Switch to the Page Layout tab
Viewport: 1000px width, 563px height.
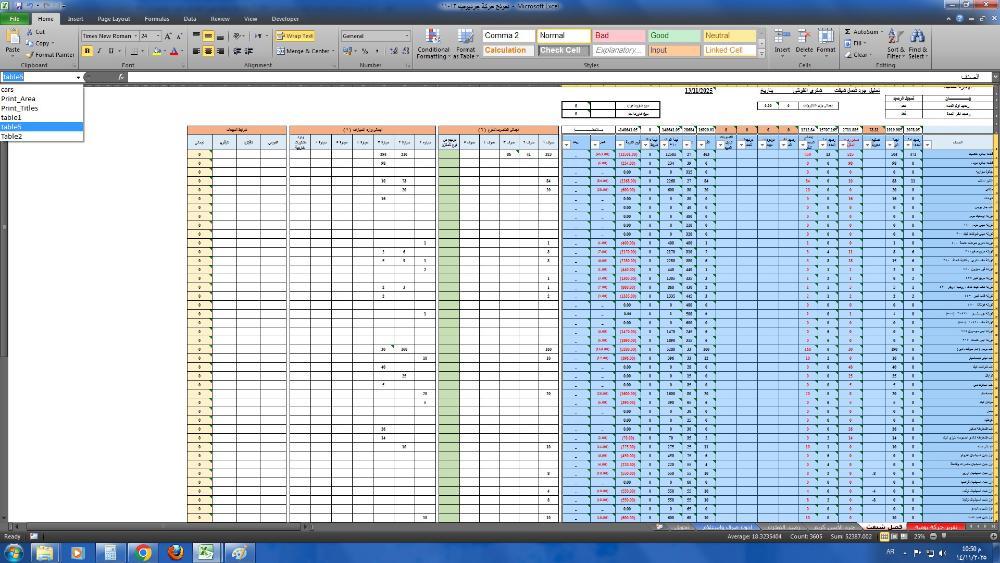114,19
